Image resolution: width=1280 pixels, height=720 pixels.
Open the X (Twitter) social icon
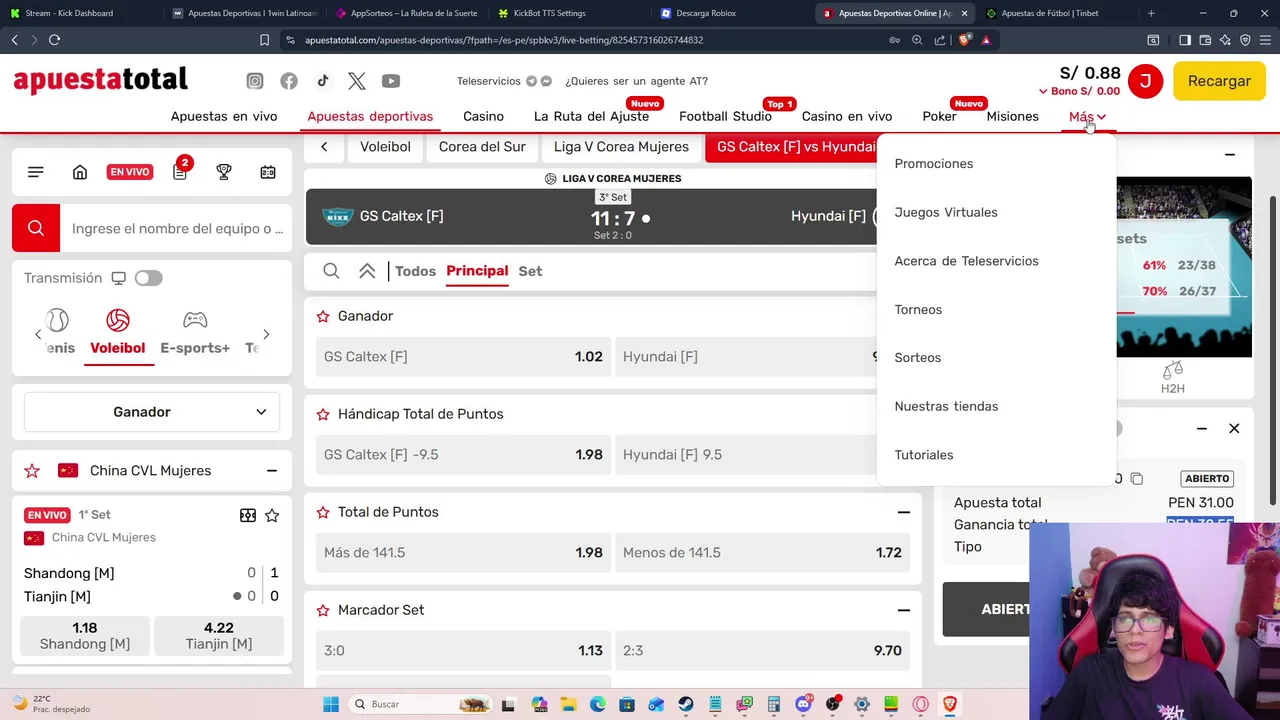(x=357, y=81)
